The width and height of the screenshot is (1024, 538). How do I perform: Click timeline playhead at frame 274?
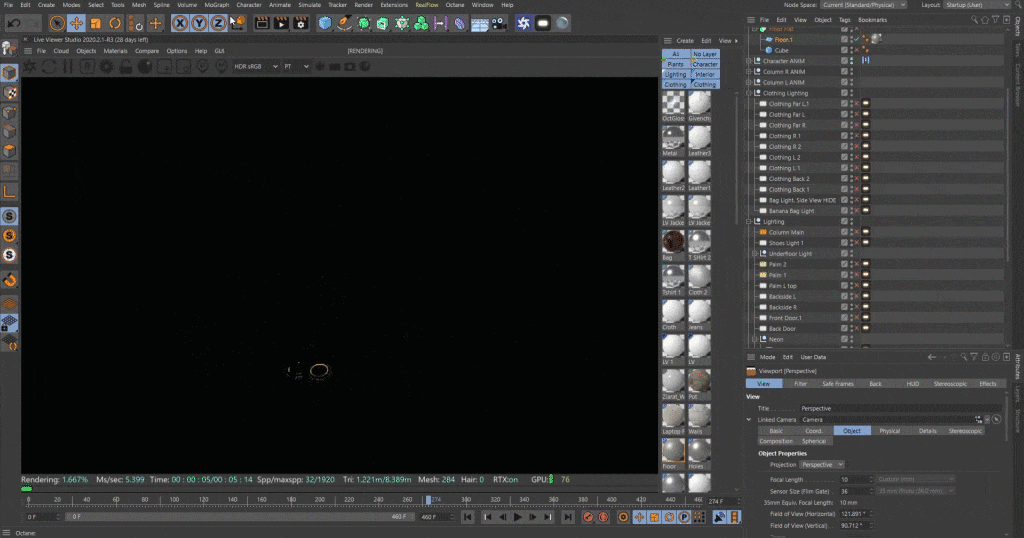[x=429, y=500]
